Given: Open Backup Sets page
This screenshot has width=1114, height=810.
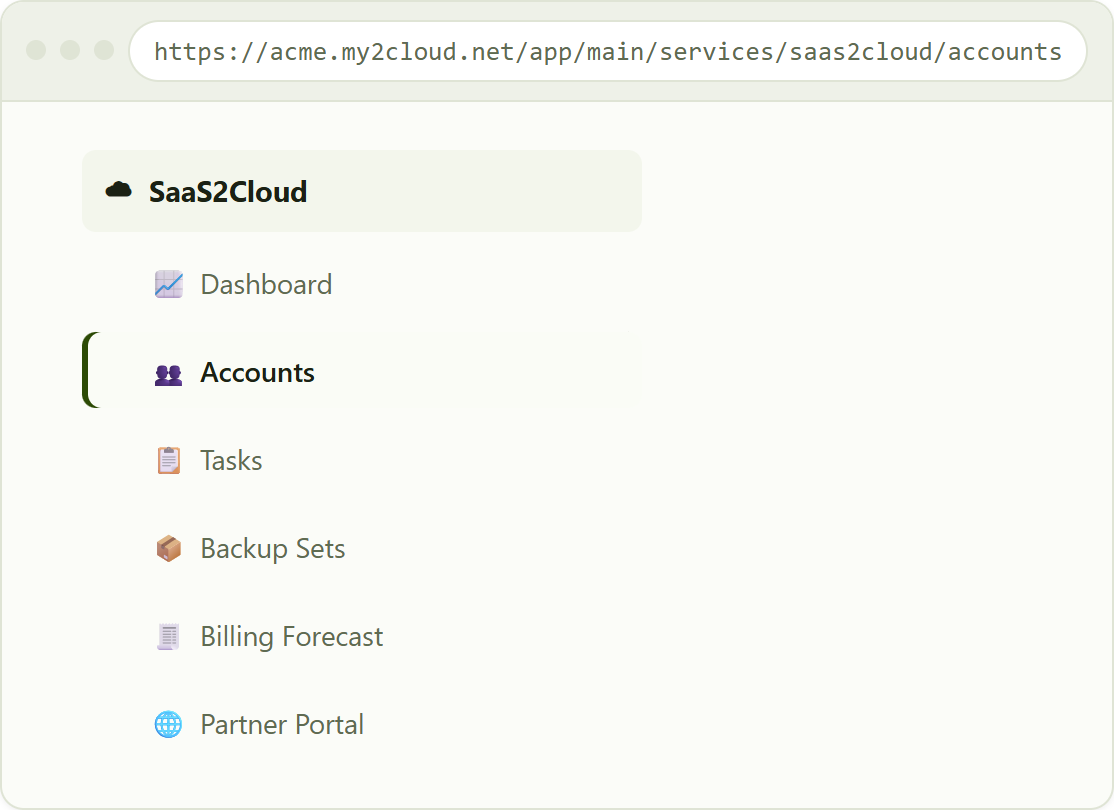Looking at the screenshot, I should point(362,549).
